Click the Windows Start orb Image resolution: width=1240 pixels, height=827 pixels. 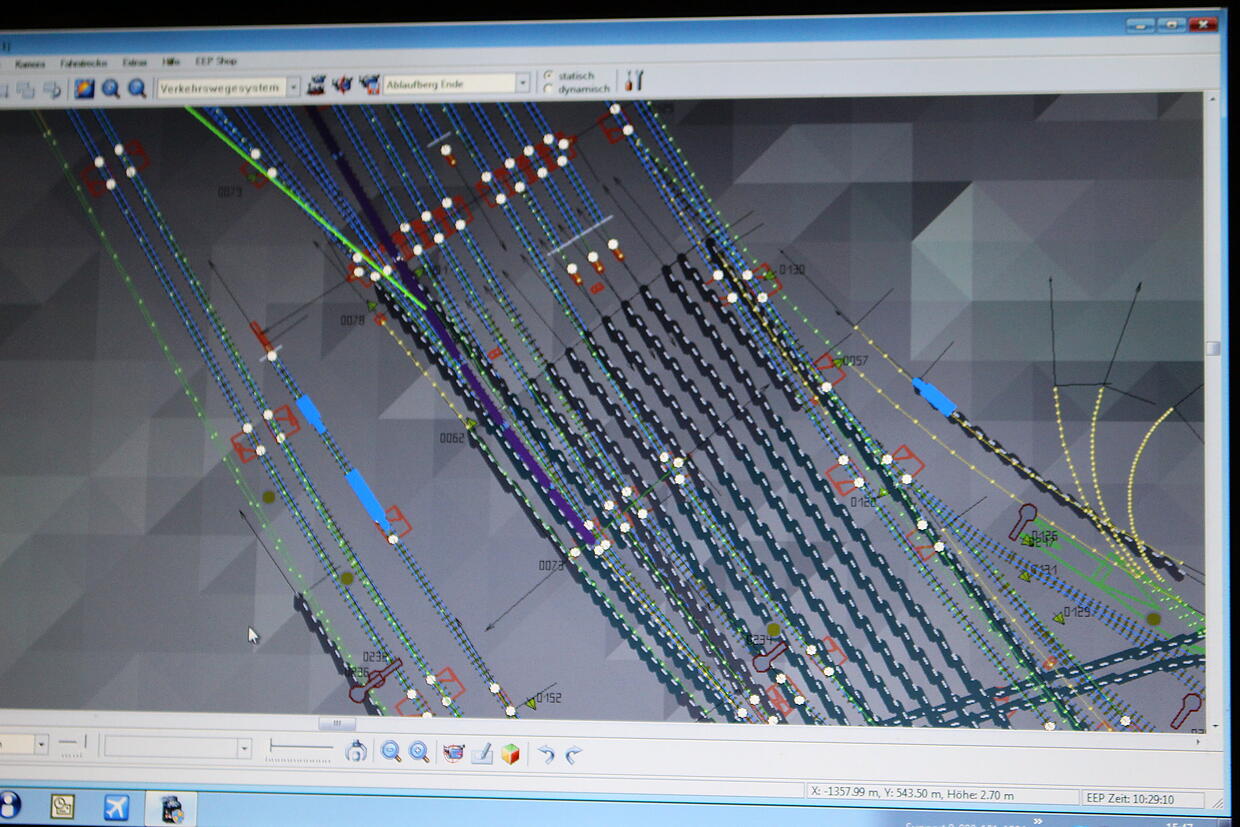coord(8,805)
